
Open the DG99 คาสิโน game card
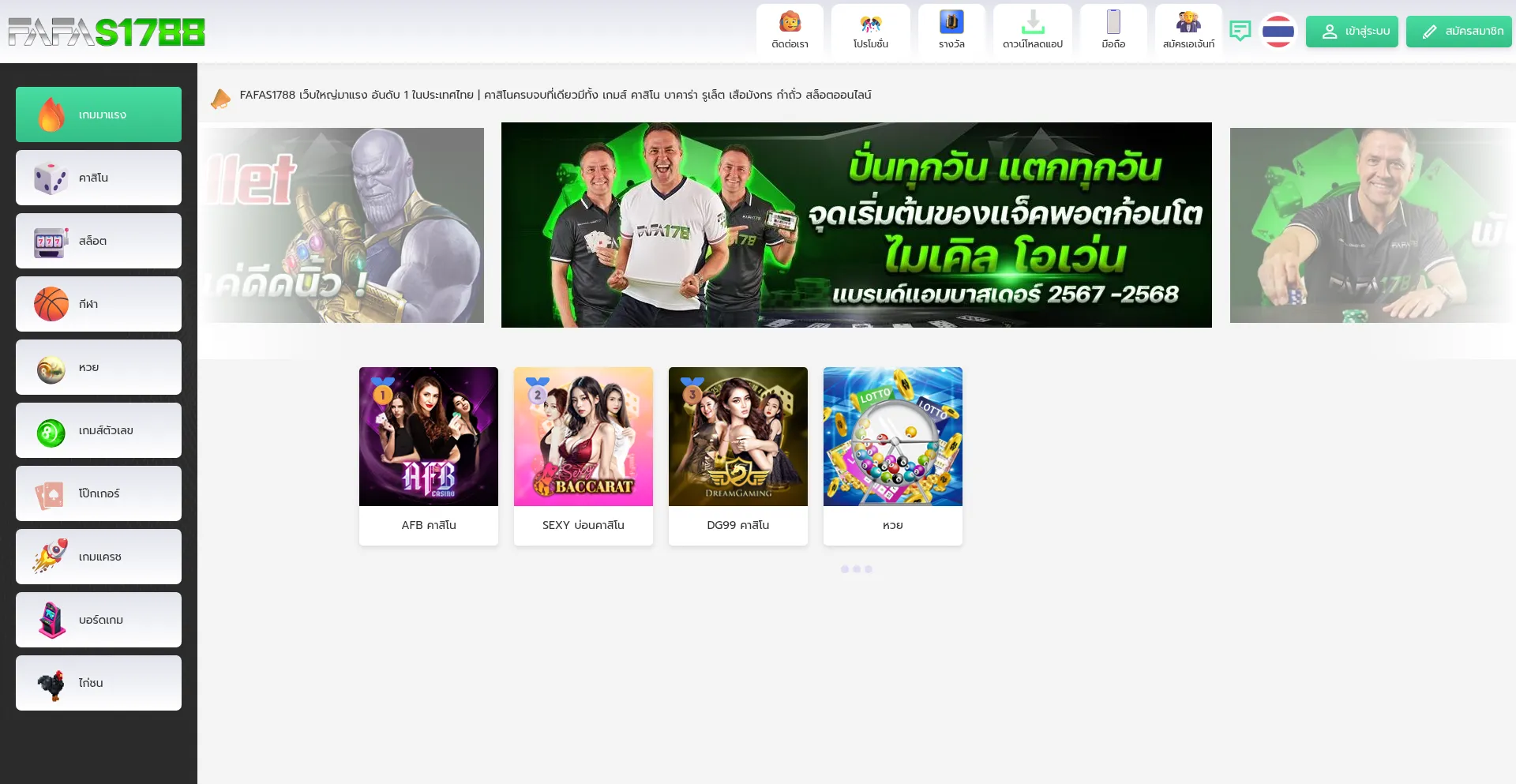[x=738, y=456]
